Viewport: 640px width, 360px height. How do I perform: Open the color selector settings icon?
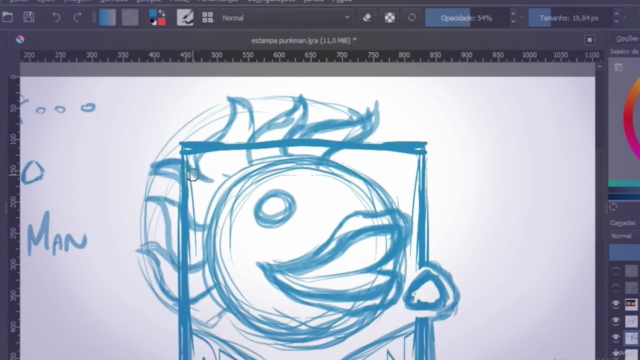[x=618, y=68]
